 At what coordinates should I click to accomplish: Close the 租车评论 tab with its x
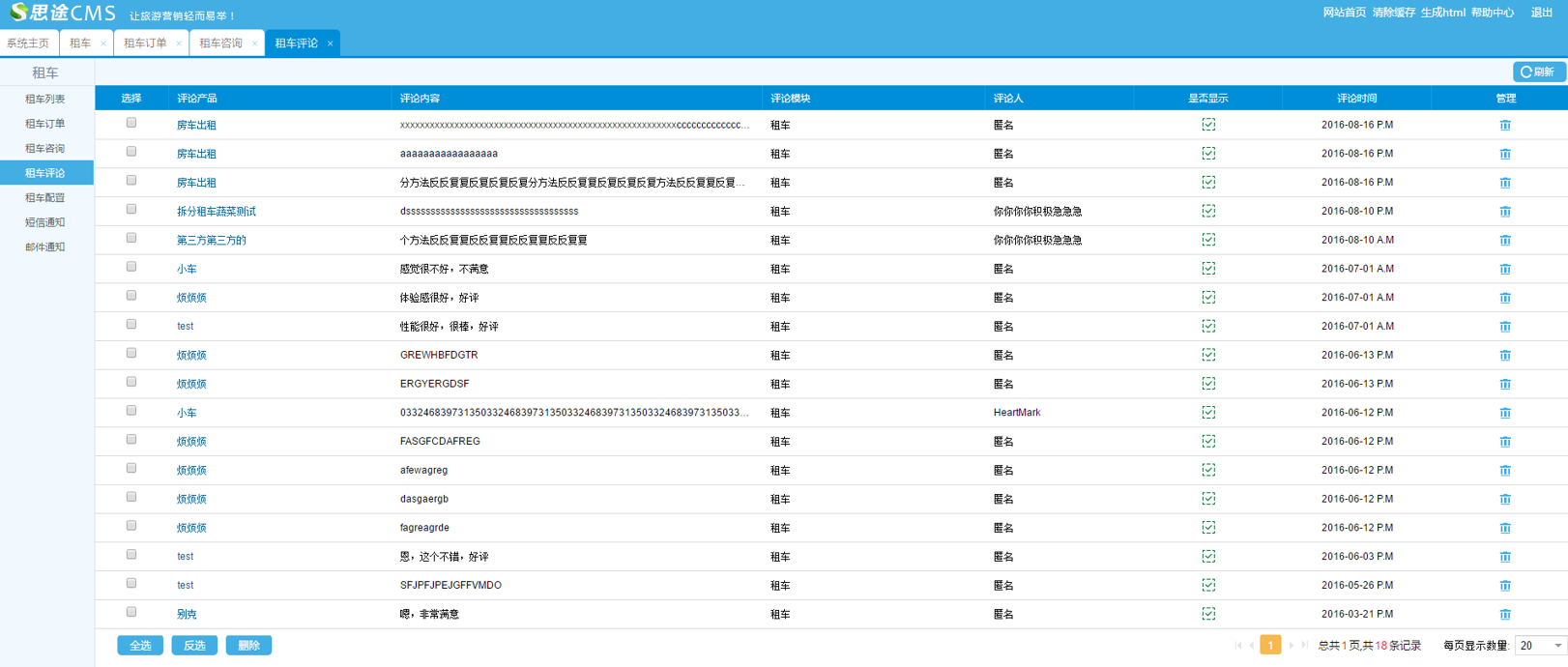pos(330,43)
